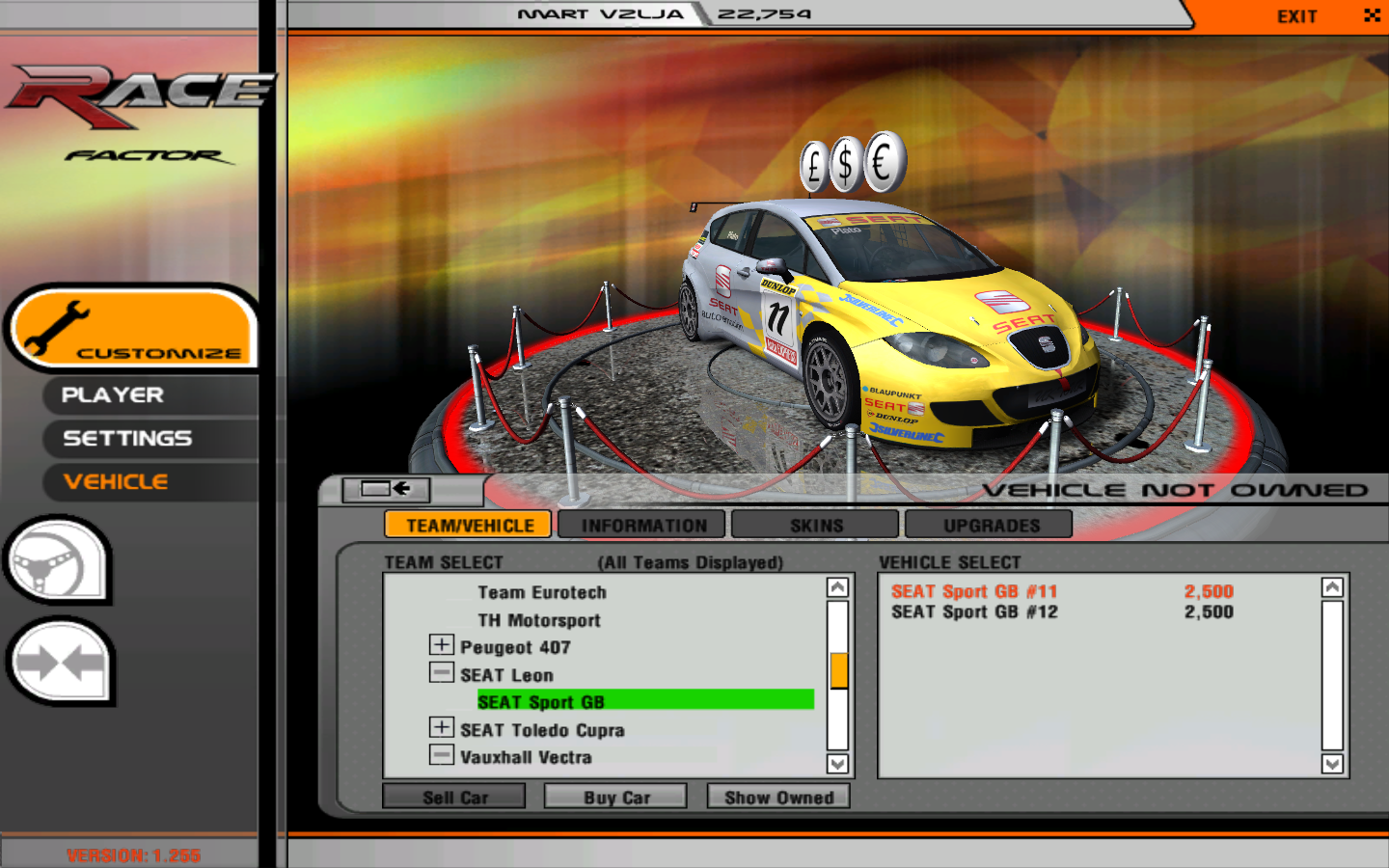Open the steering wheel race section
This screenshot has width=1389, height=868.
point(58,560)
